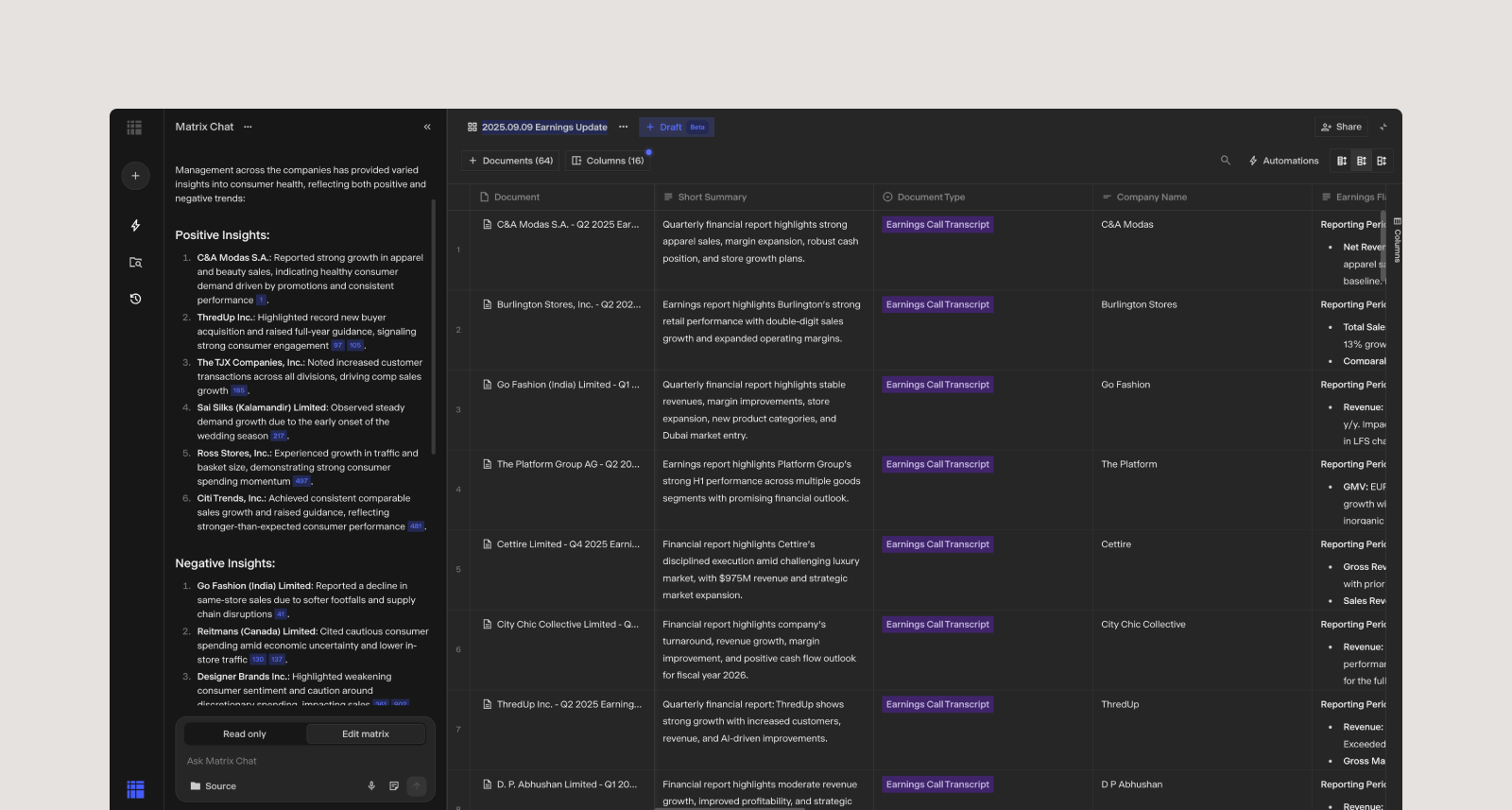Click Earnings Call Transcript tag in Burlington row
The height and width of the screenshot is (810, 1512).
(x=937, y=305)
